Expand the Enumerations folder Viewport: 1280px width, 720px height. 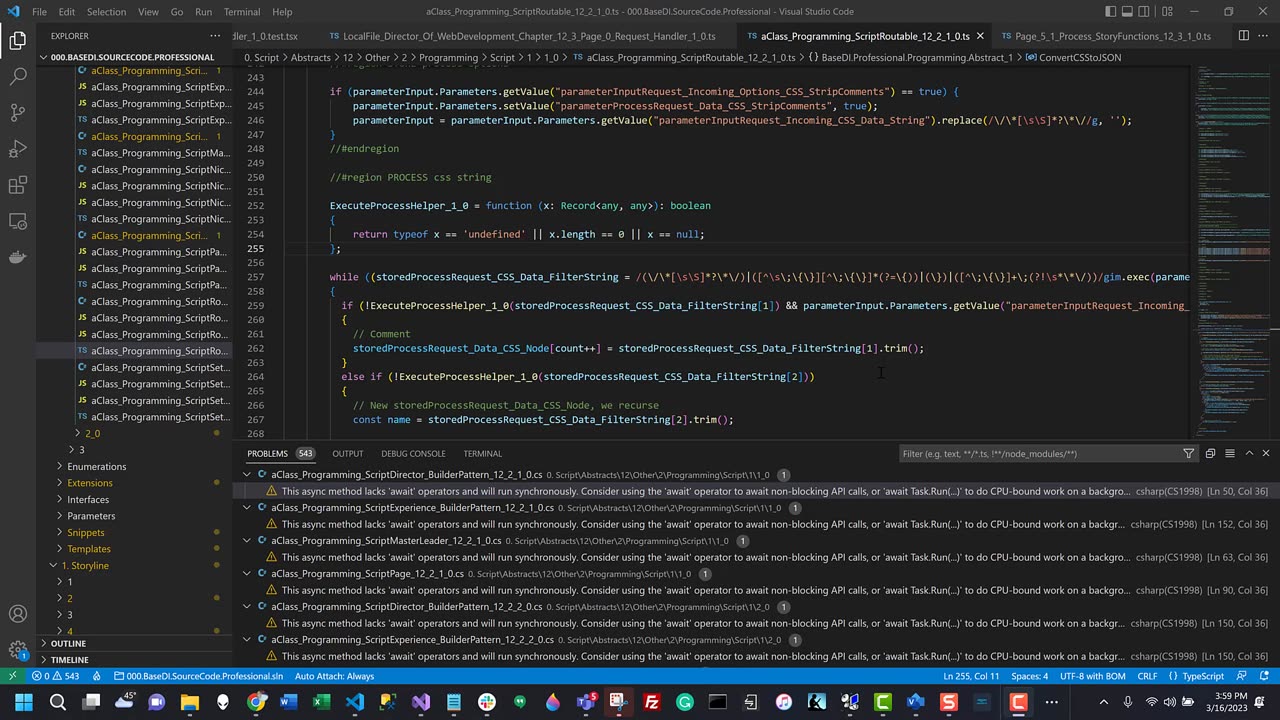(96, 466)
